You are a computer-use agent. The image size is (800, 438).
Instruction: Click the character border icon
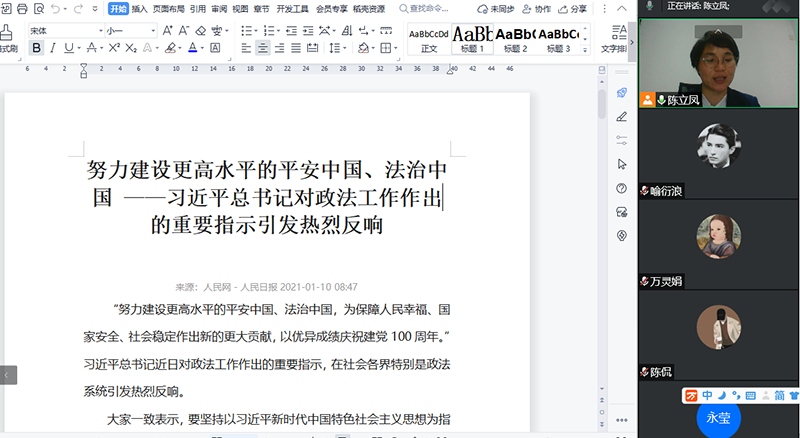point(215,48)
